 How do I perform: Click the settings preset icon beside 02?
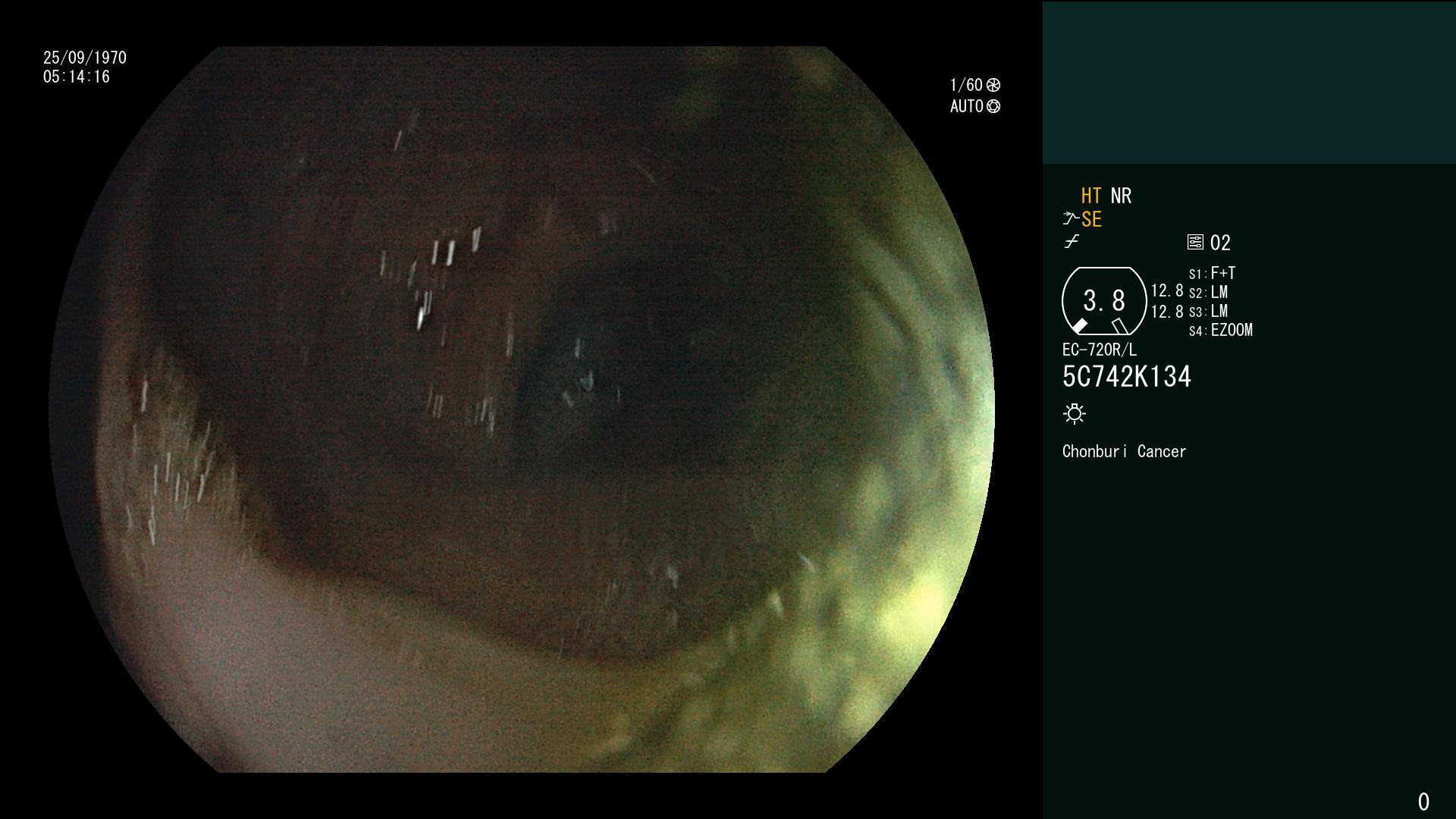(x=1195, y=242)
